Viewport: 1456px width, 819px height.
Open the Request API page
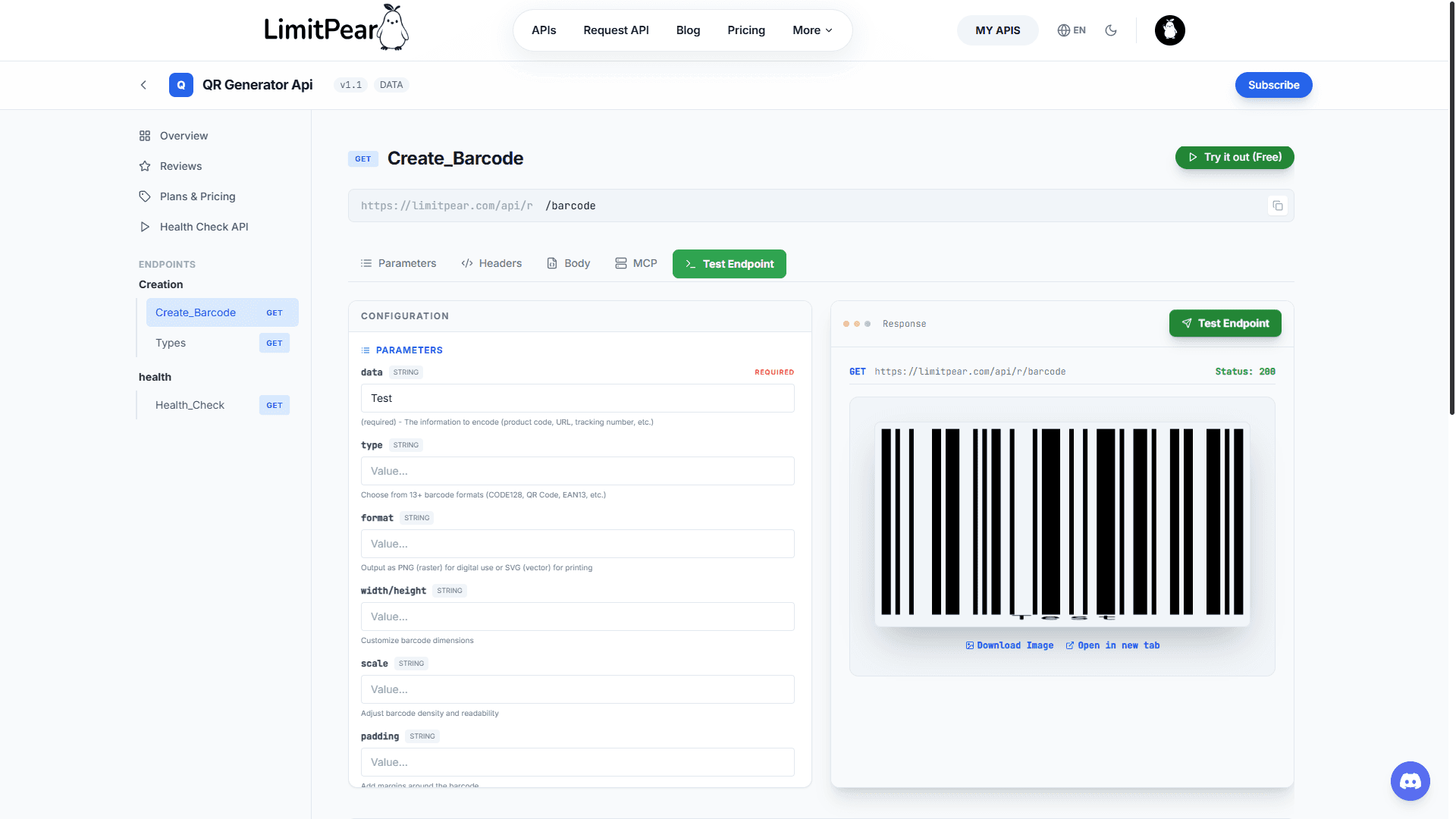point(616,30)
